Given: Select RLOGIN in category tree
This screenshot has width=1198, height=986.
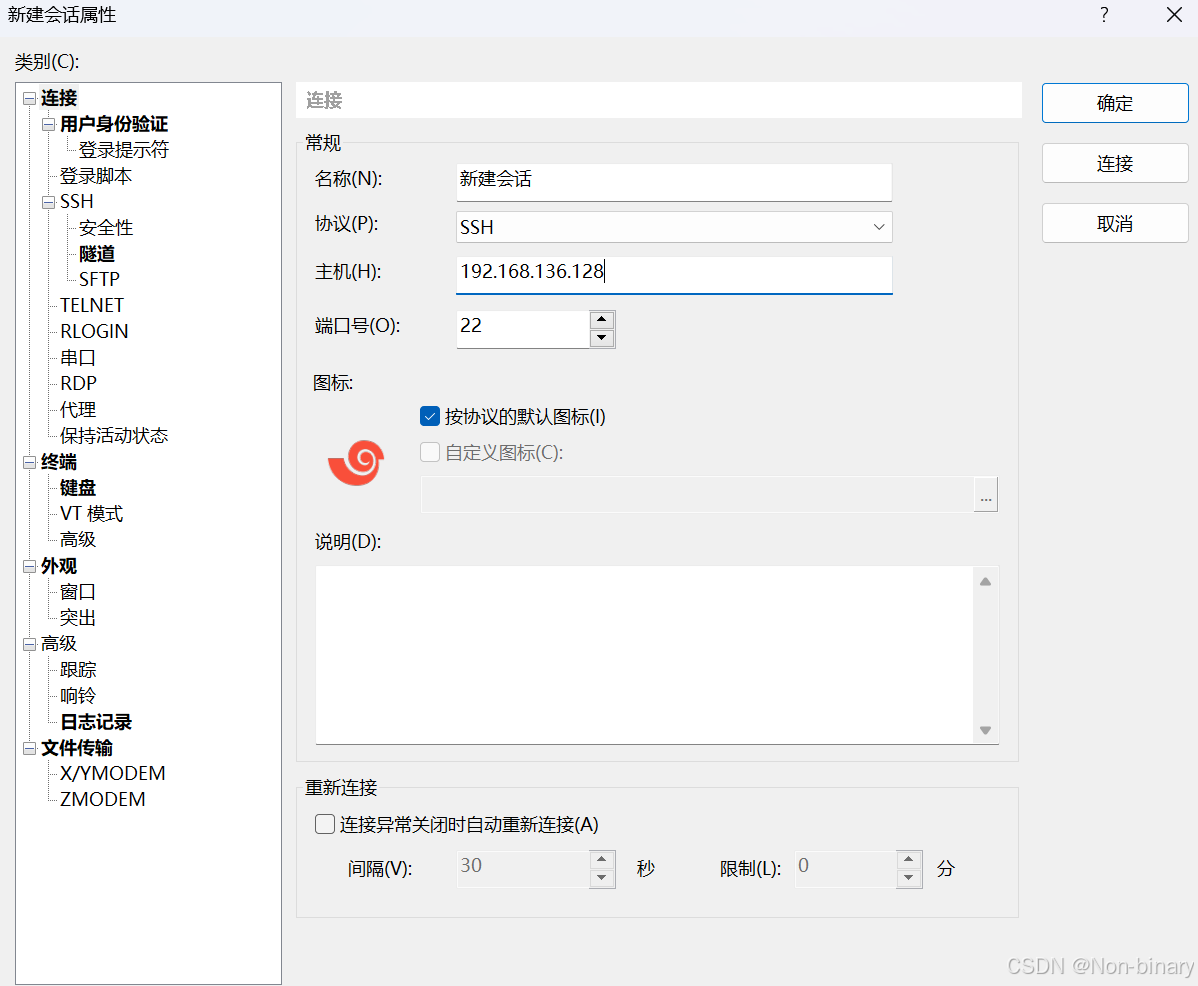Looking at the screenshot, I should click(94, 331).
